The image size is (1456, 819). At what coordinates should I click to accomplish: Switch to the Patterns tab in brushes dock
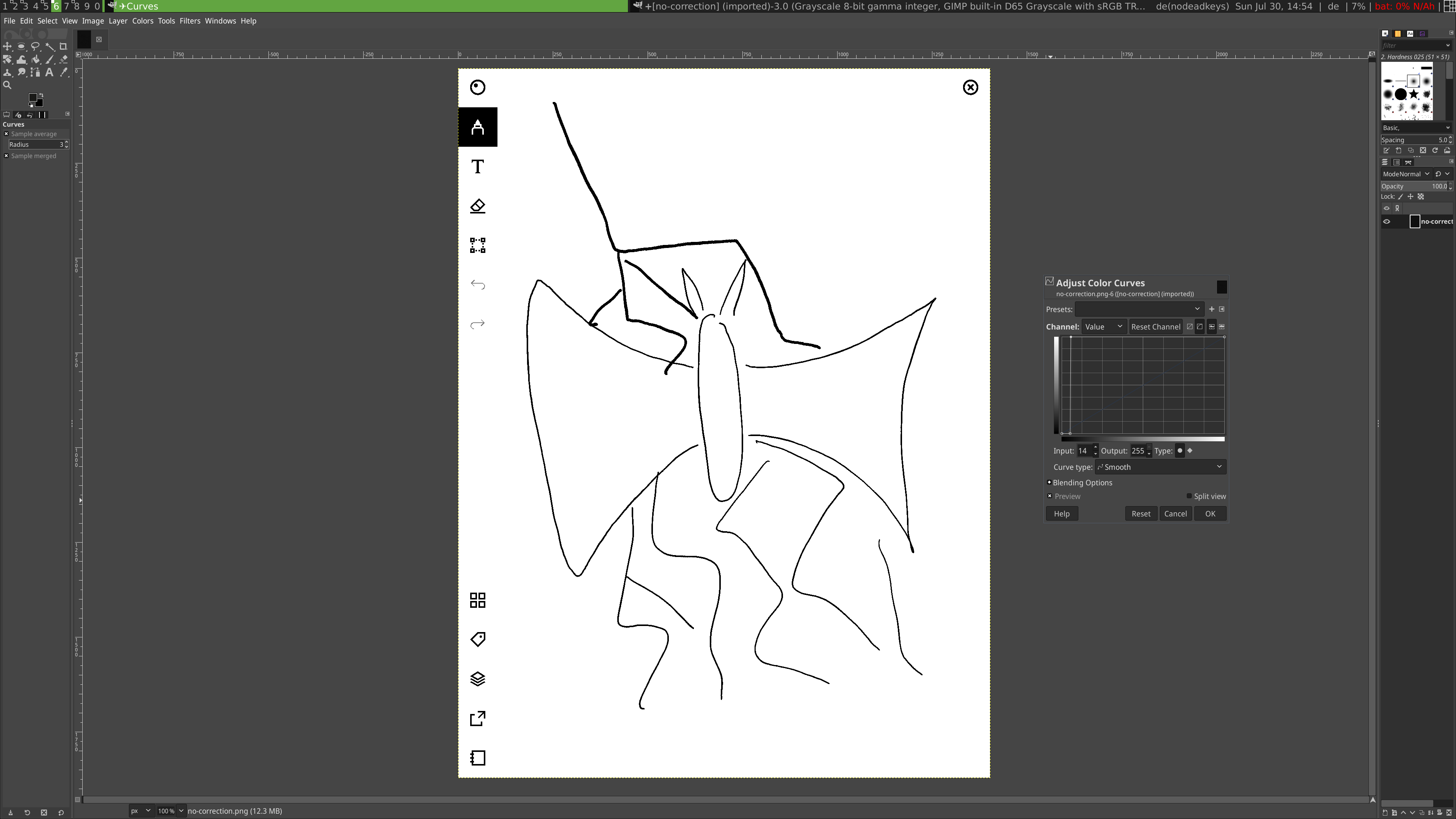[1398, 34]
